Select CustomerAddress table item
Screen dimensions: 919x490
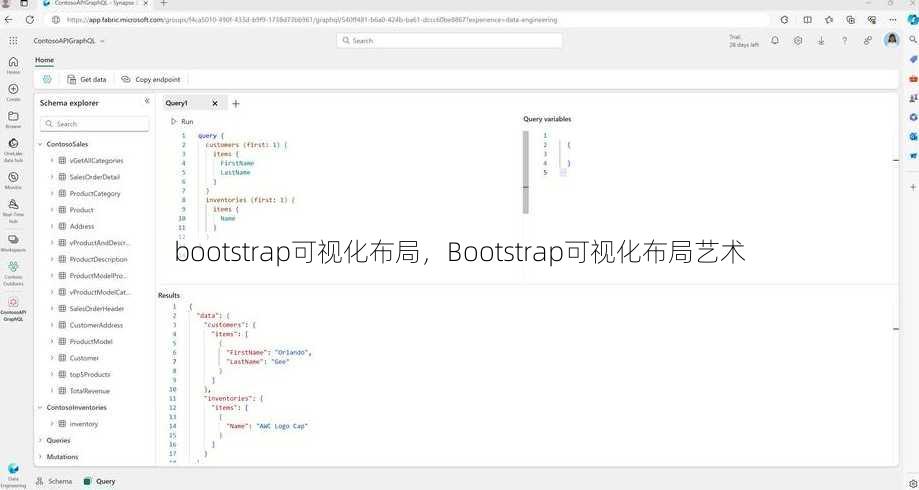96,325
